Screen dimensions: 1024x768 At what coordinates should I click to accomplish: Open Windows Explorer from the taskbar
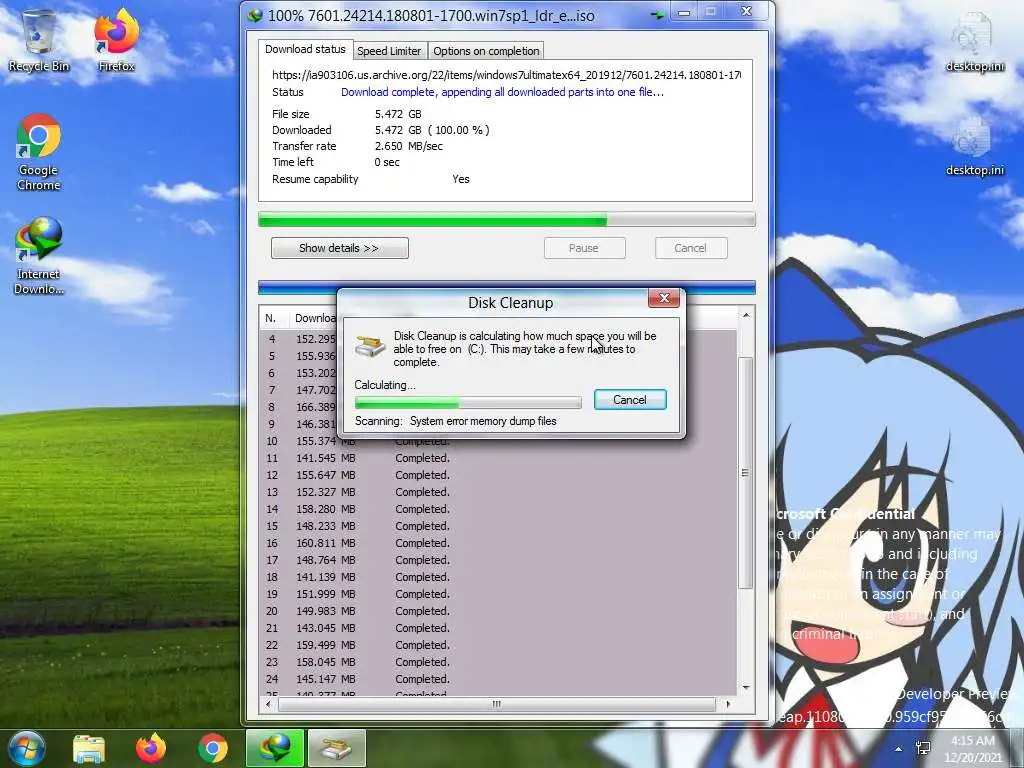89,749
